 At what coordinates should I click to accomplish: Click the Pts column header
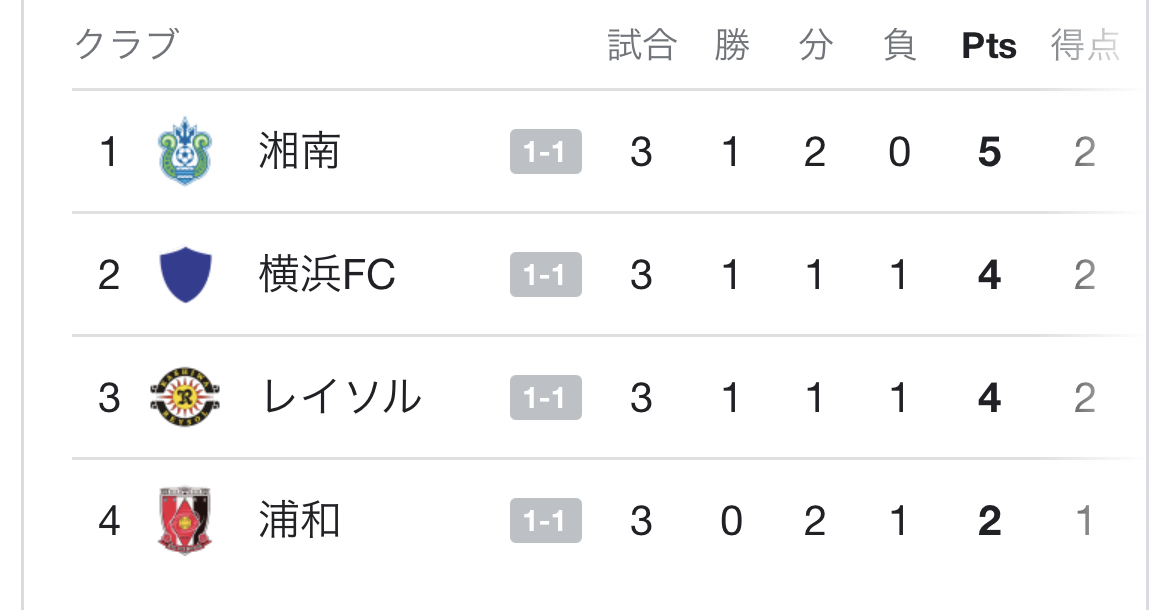(989, 46)
